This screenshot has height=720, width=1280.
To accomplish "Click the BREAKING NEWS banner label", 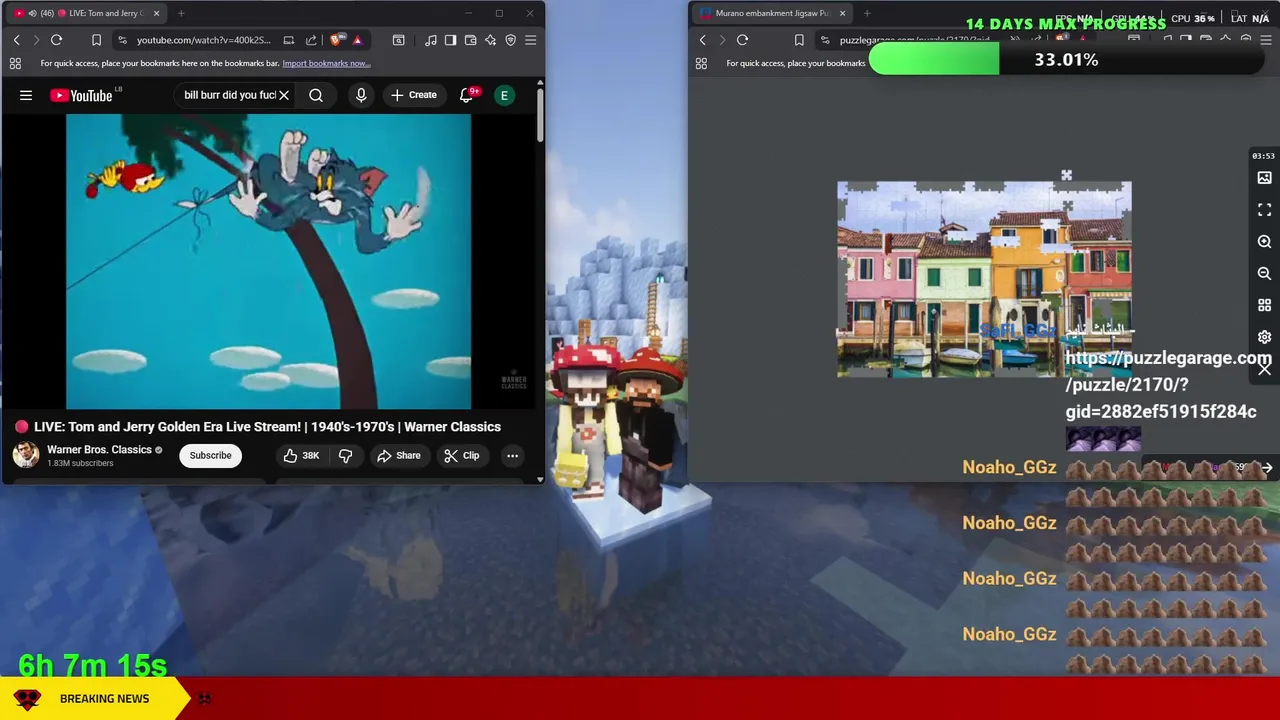I will [x=104, y=698].
